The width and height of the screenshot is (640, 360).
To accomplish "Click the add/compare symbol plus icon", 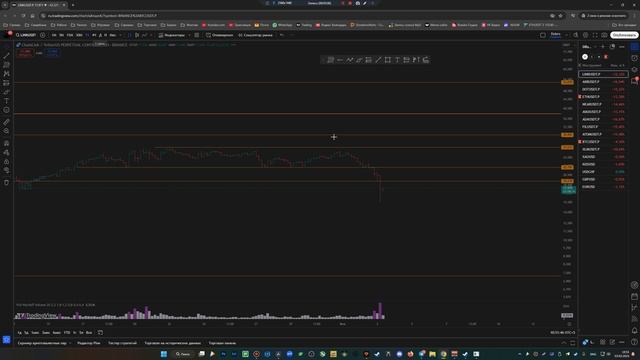I will tap(42, 35).
